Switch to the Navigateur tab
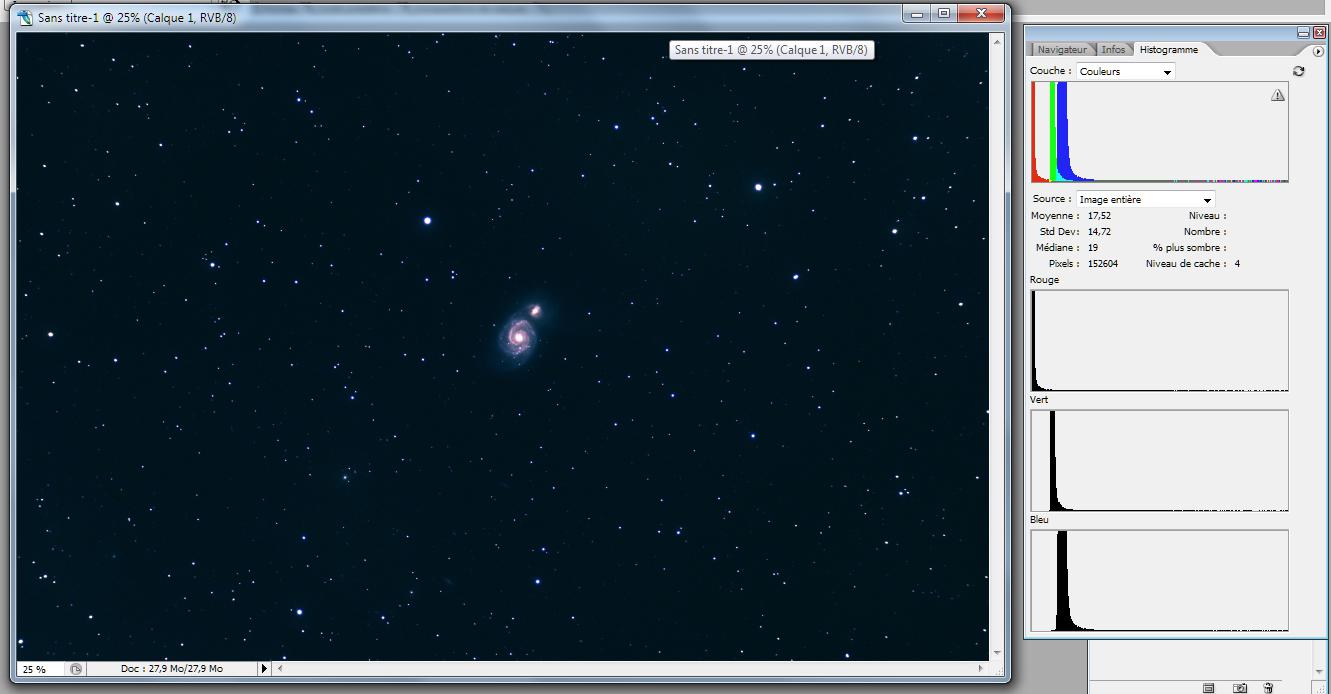The height and width of the screenshot is (694, 1331). point(1060,49)
